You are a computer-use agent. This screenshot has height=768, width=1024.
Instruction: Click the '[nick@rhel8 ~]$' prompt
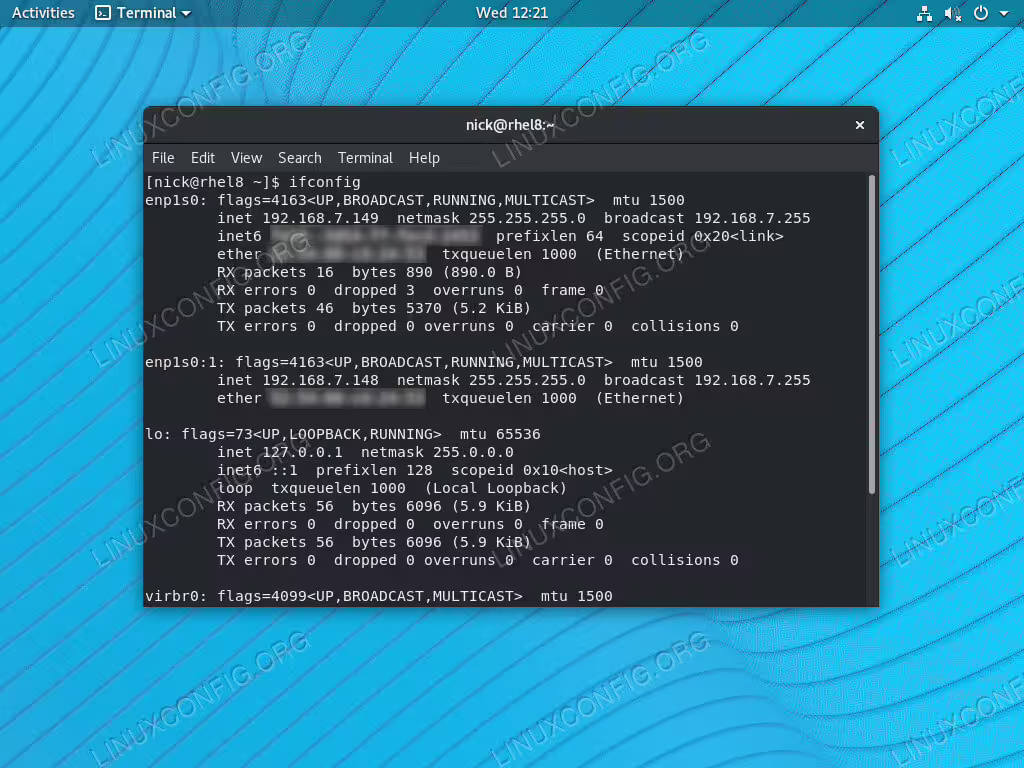212,182
